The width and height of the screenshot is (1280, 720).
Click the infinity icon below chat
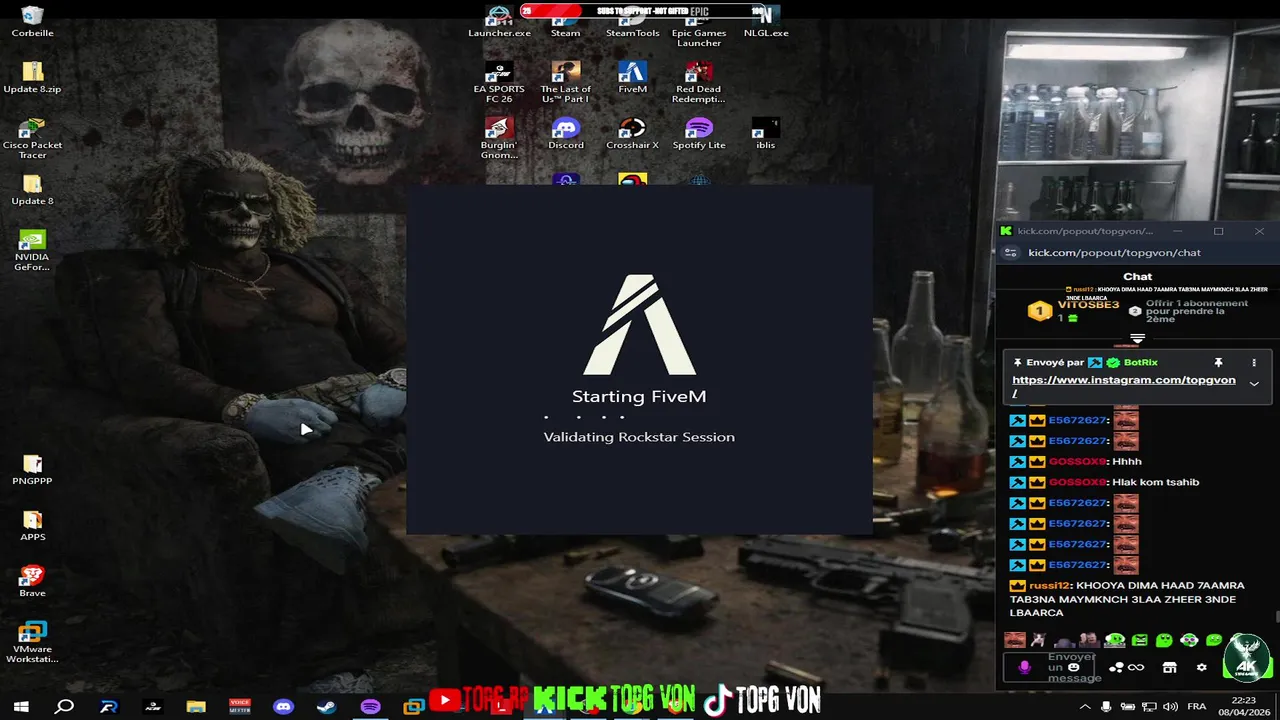1136,667
